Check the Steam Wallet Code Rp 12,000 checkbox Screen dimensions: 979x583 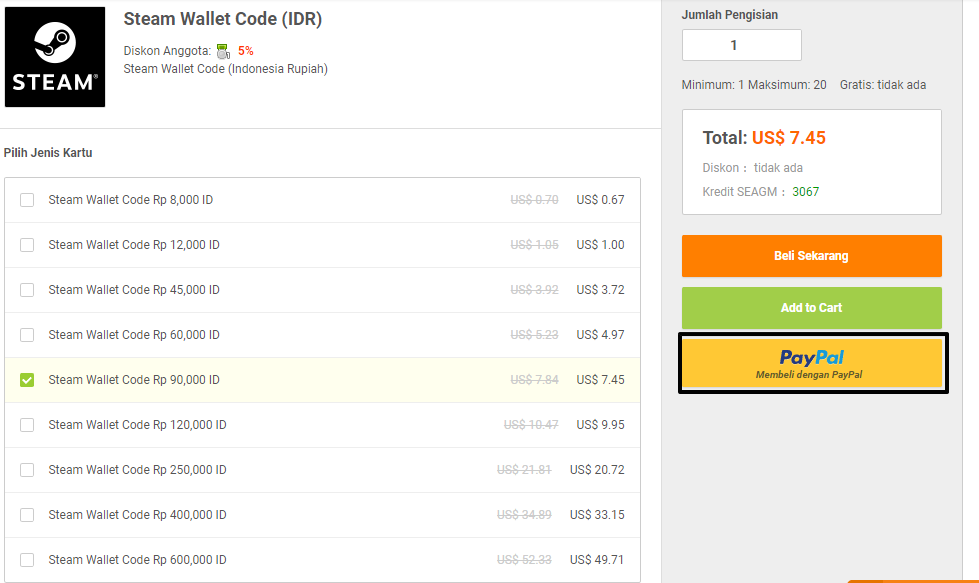27,244
